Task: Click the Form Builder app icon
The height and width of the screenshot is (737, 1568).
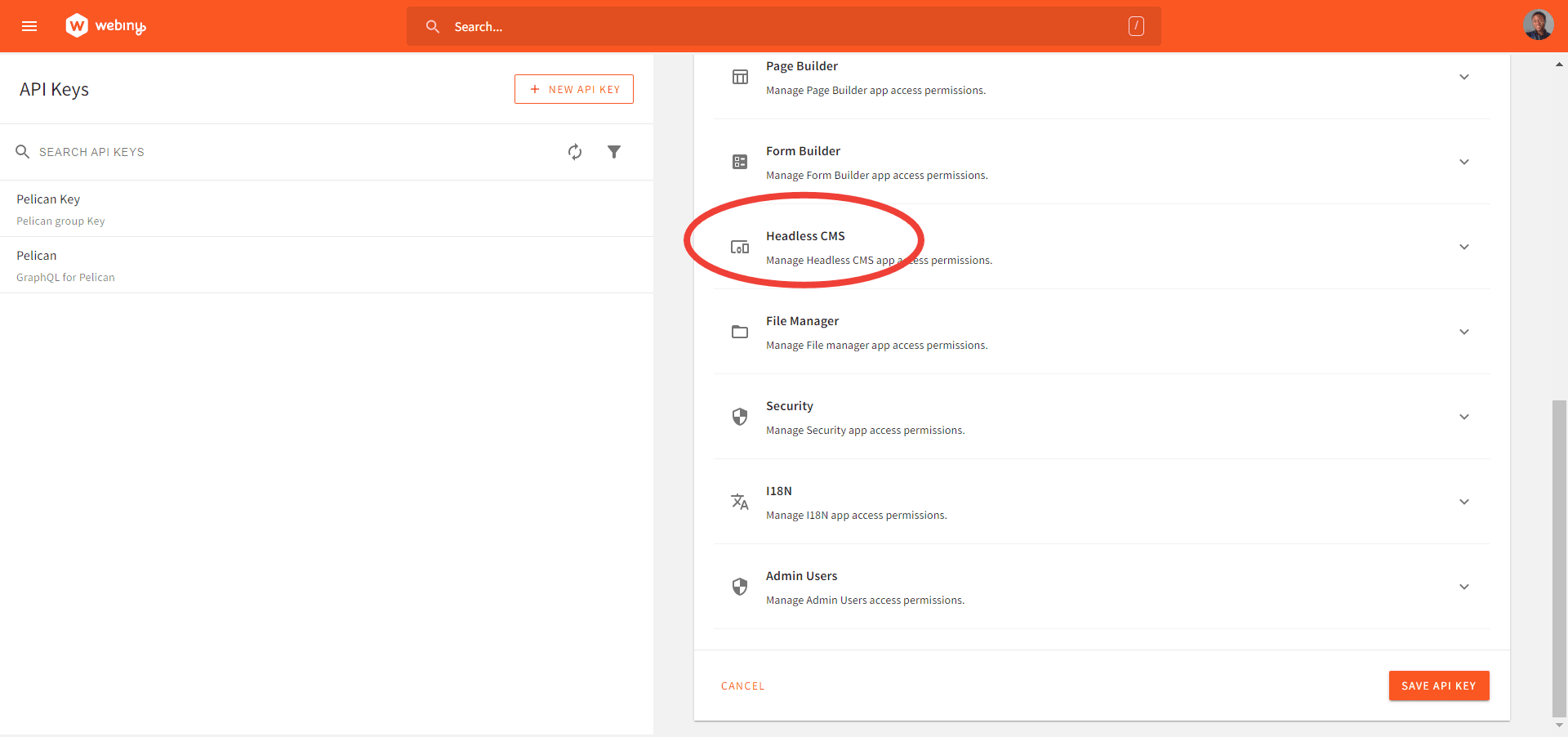Action: 740,161
